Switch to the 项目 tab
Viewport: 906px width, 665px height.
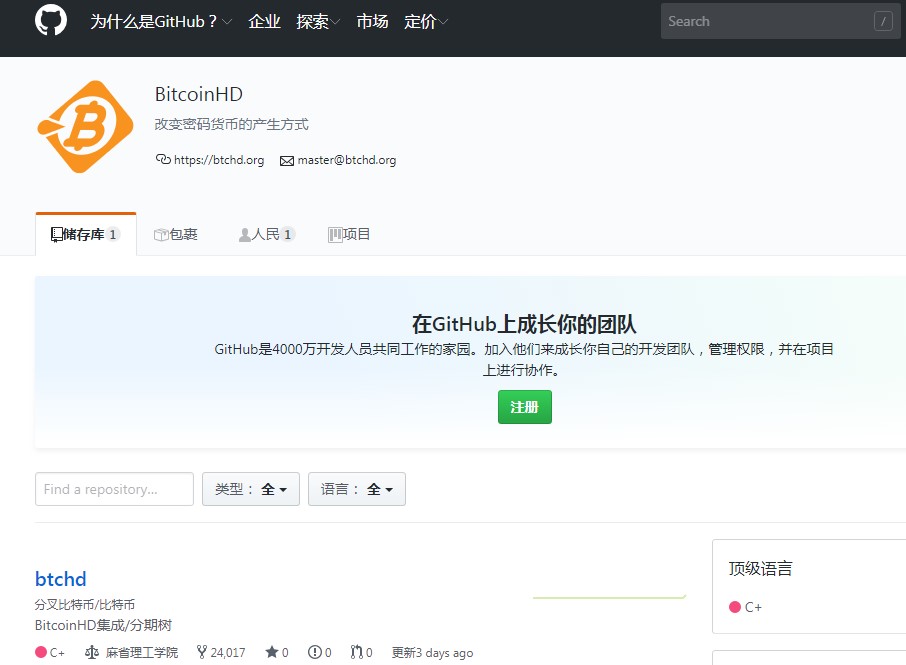point(349,234)
